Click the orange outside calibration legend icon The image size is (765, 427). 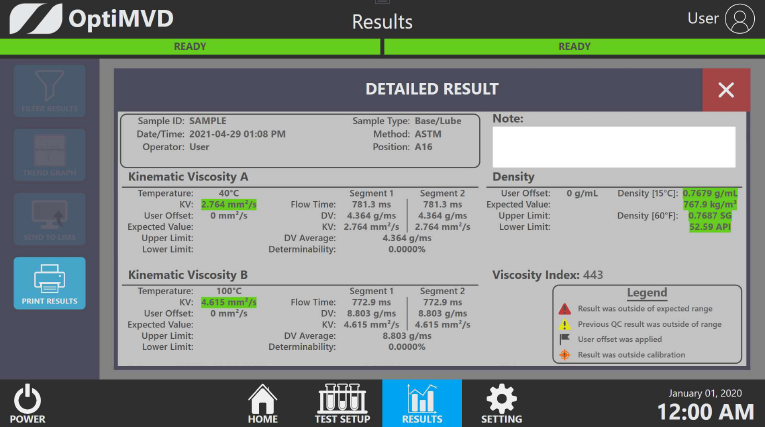pos(564,355)
